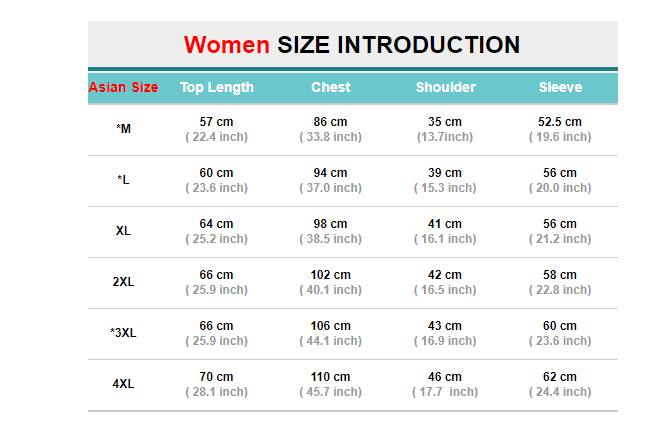Image resolution: width=666 pixels, height=441 pixels.
Task: Select the 2XL size row label
Action: pos(123,282)
